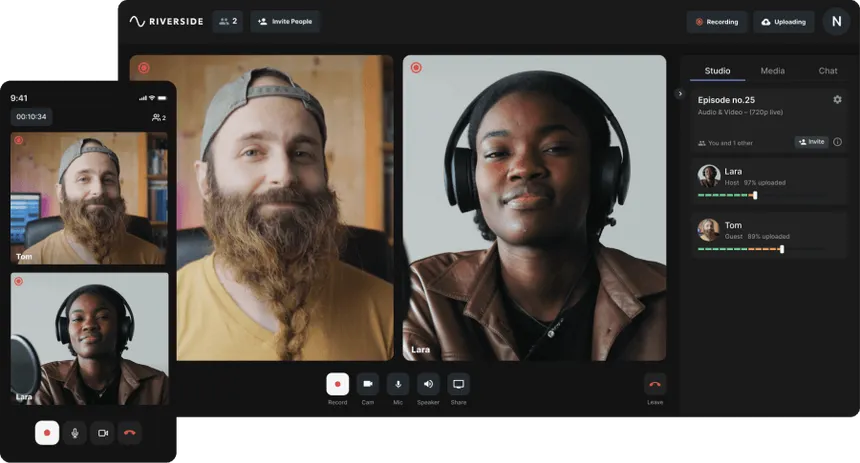Leave the session using the red phone icon
This screenshot has height=463, width=860.
coord(655,384)
